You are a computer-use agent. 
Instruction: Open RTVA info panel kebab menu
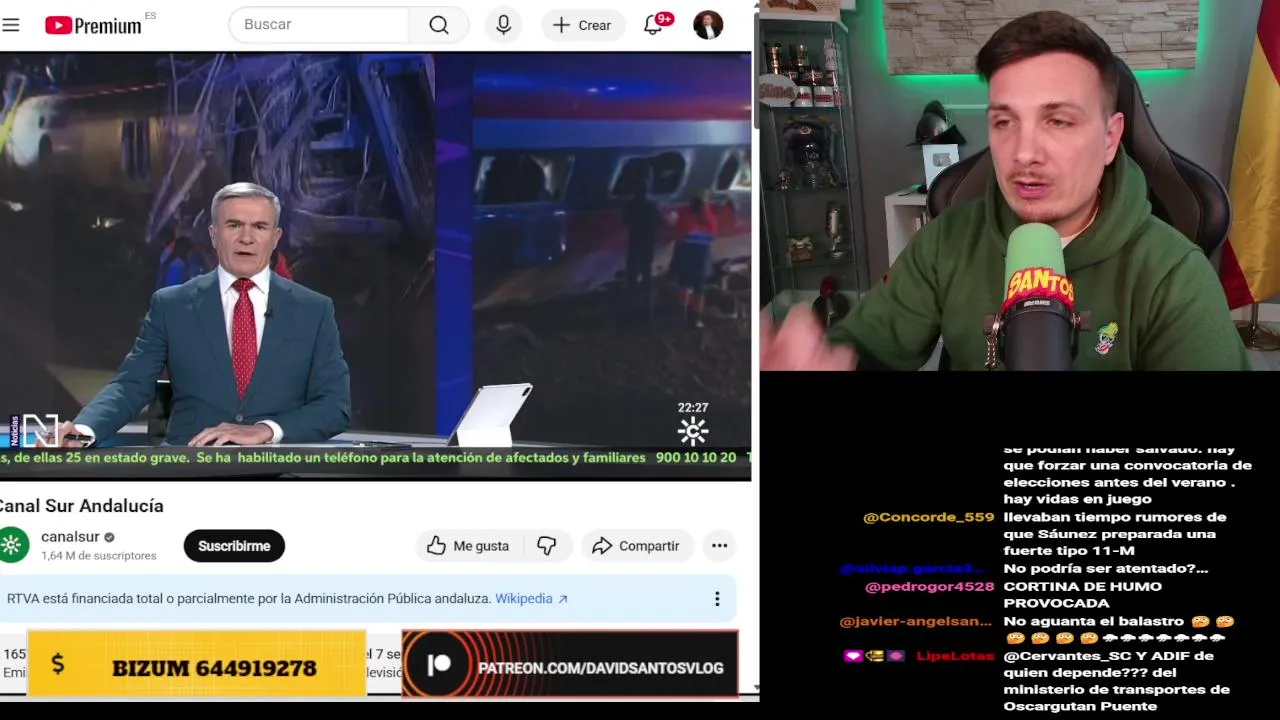point(716,599)
